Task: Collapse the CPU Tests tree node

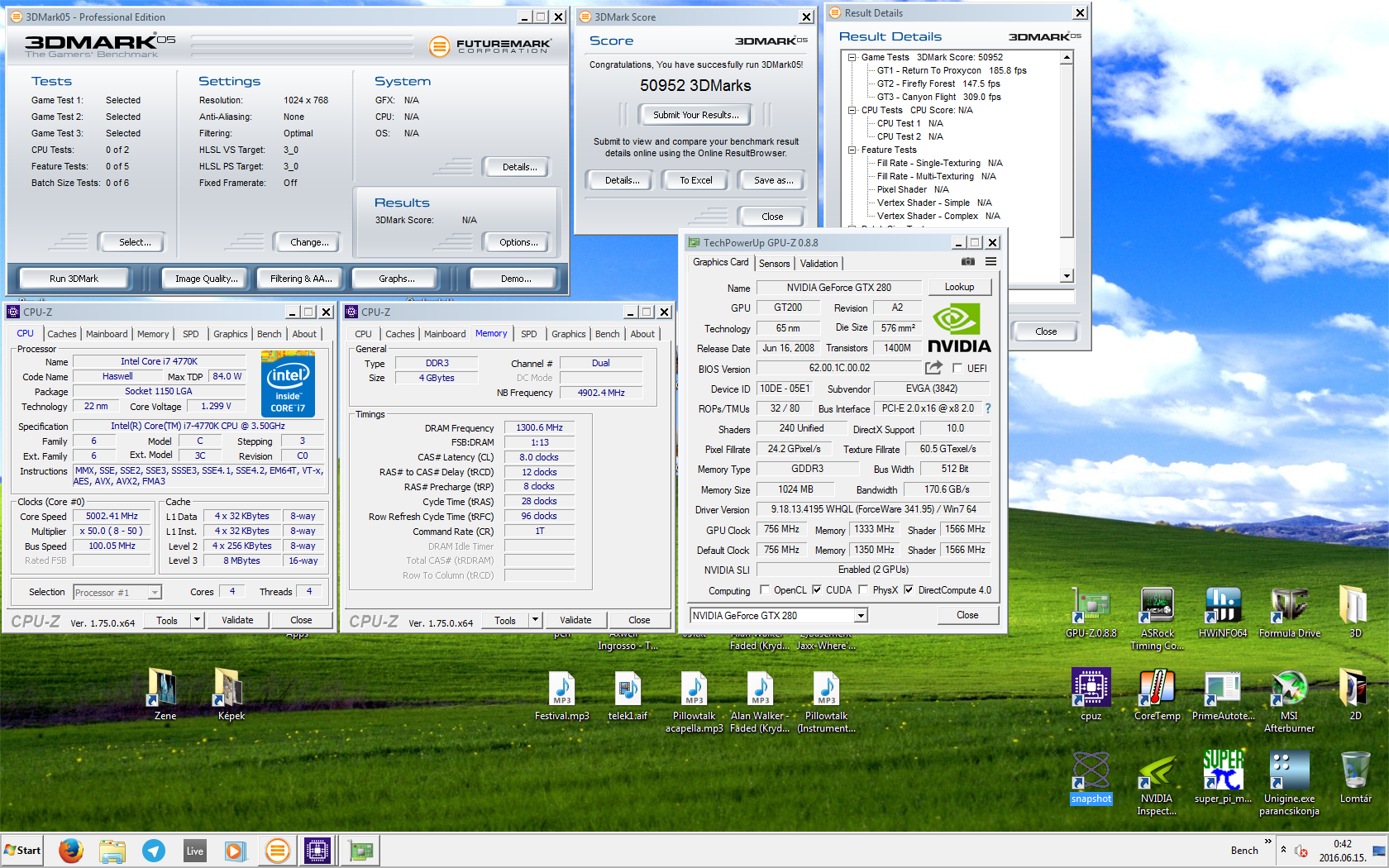Action: pyautogui.click(x=852, y=110)
